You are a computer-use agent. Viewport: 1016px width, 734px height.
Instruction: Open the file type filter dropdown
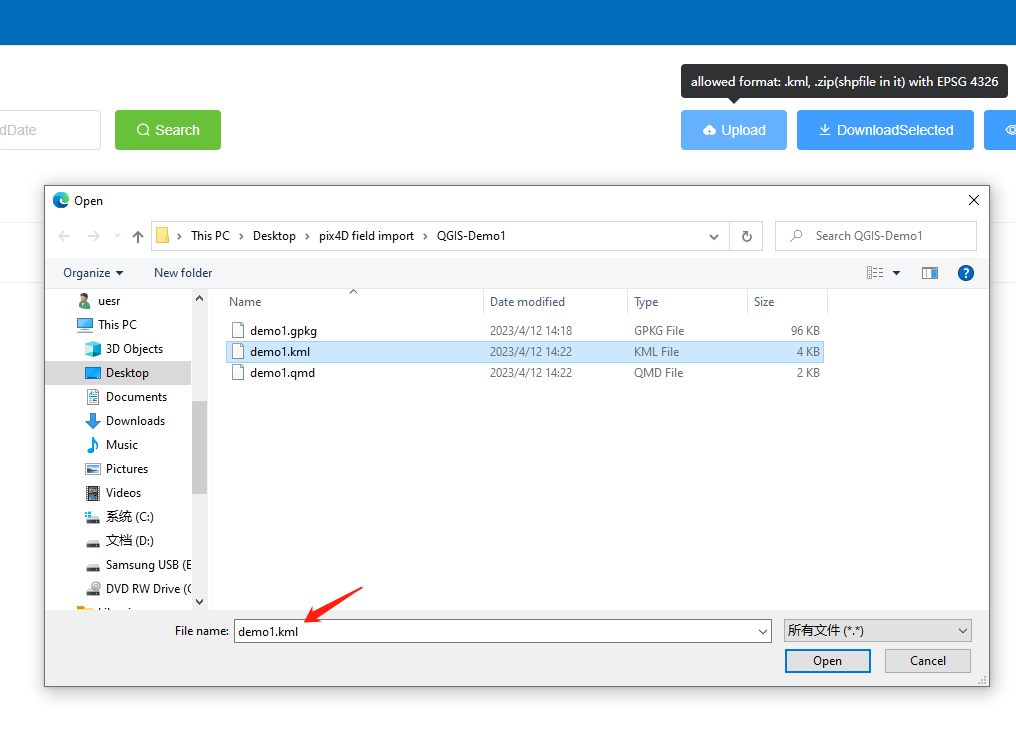[877, 630]
